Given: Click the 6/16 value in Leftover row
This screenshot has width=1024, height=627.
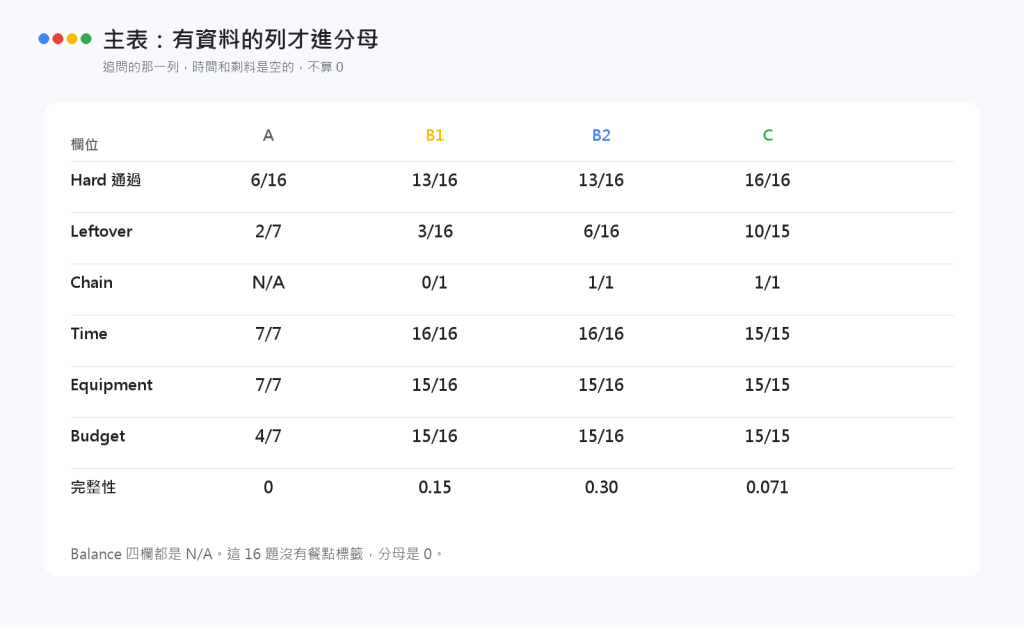Looking at the screenshot, I should 601,231.
